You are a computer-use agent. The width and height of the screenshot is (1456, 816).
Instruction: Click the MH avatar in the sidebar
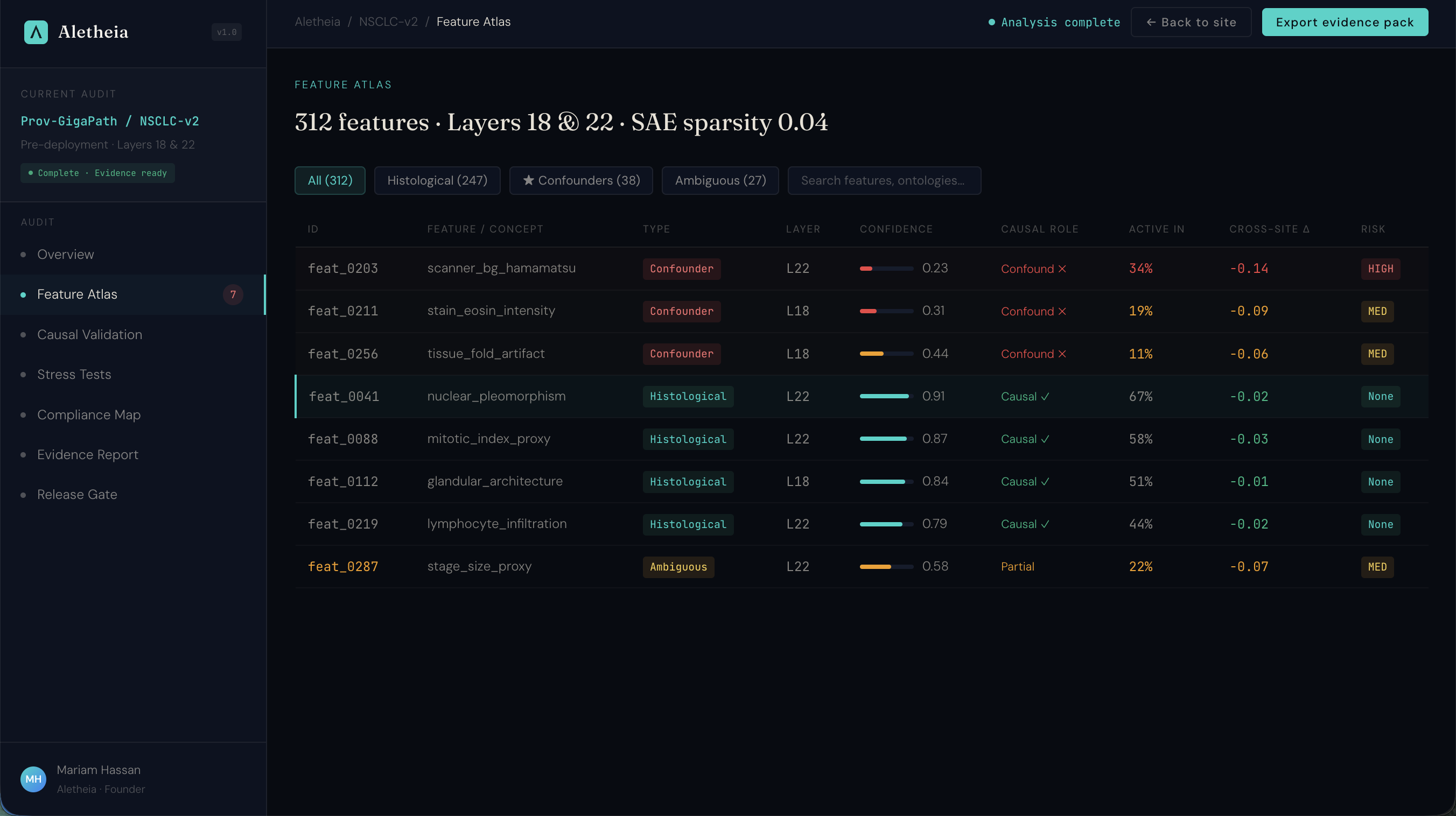tap(32, 779)
